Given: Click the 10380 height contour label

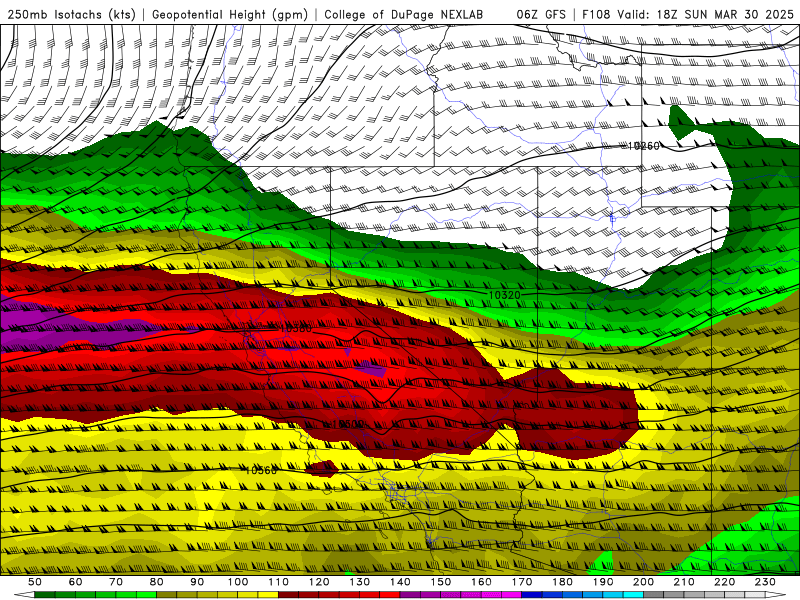Looking at the screenshot, I should (296, 329).
